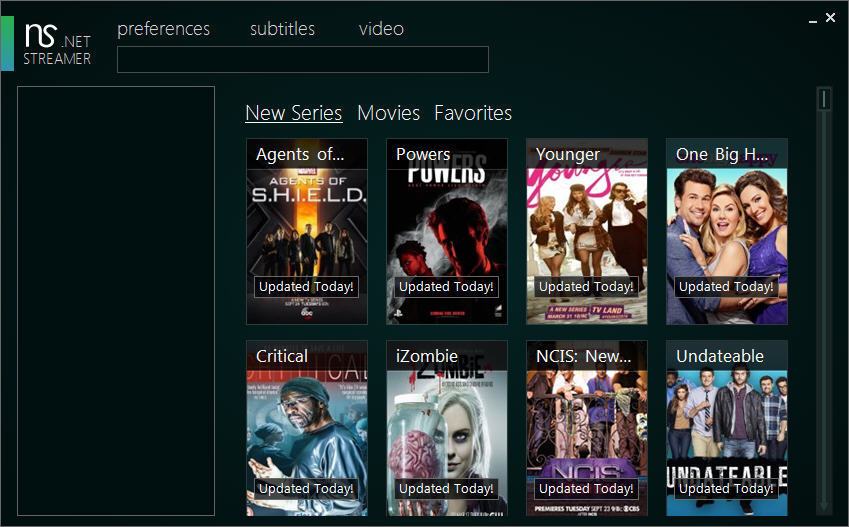Open the Powers series poster

(447, 231)
